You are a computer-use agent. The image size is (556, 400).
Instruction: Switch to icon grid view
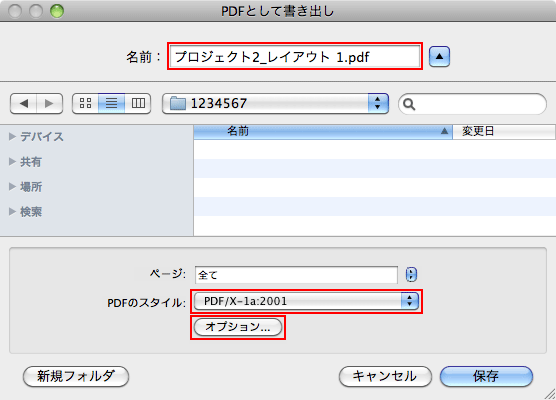point(85,104)
